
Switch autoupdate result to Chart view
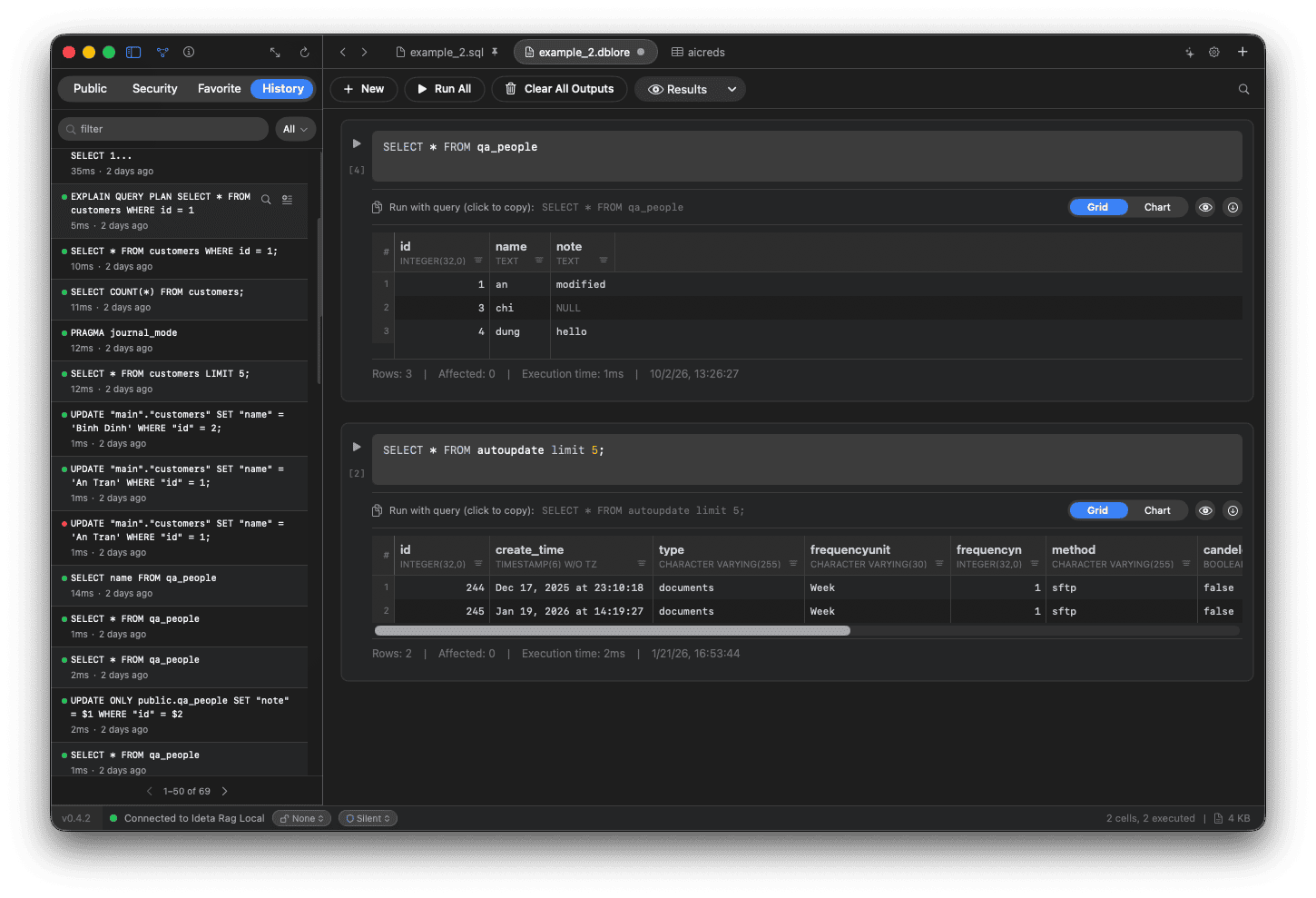tap(1157, 510)
